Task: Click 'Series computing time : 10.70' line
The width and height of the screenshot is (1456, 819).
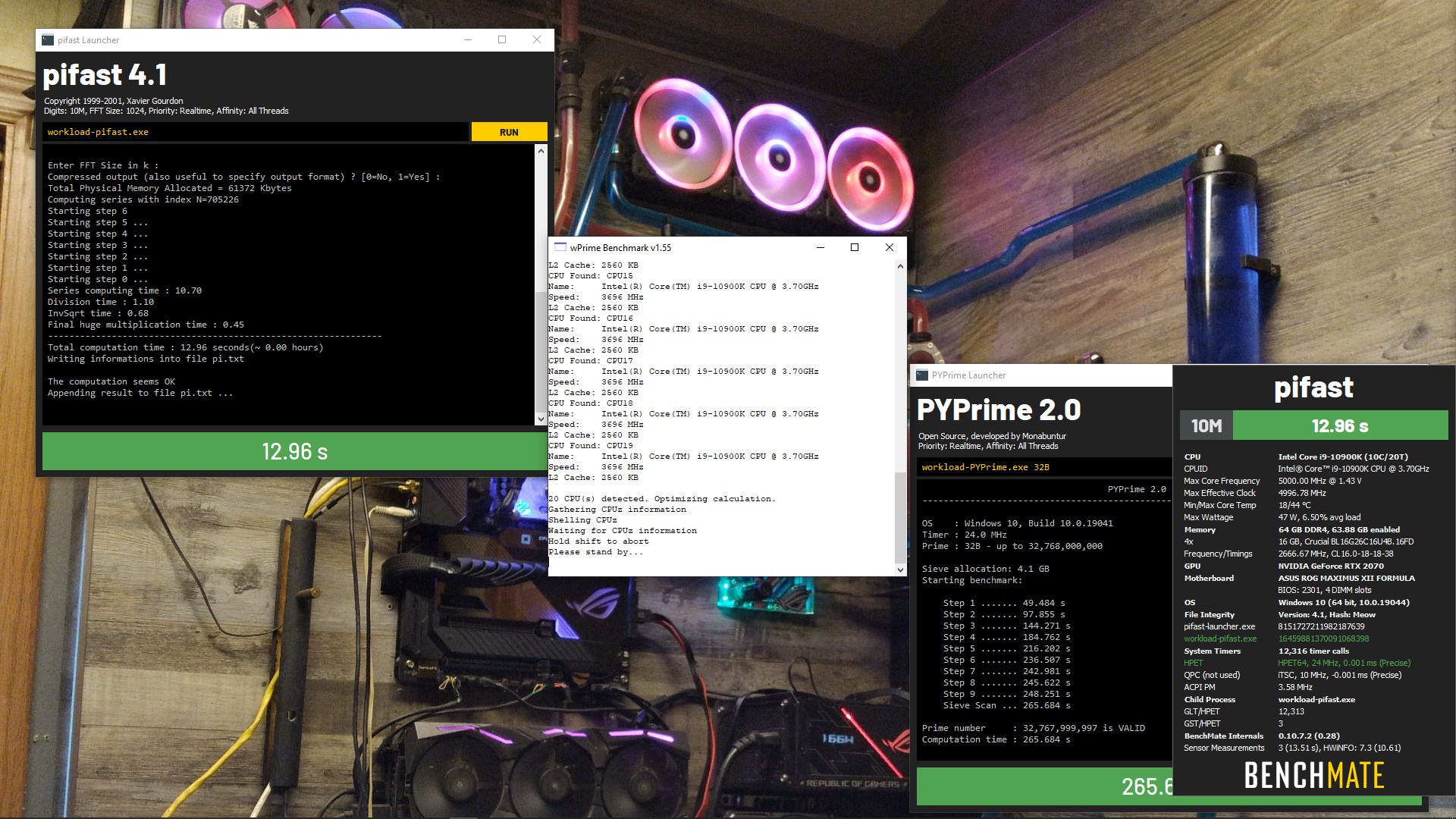Action: pos(124,290)
